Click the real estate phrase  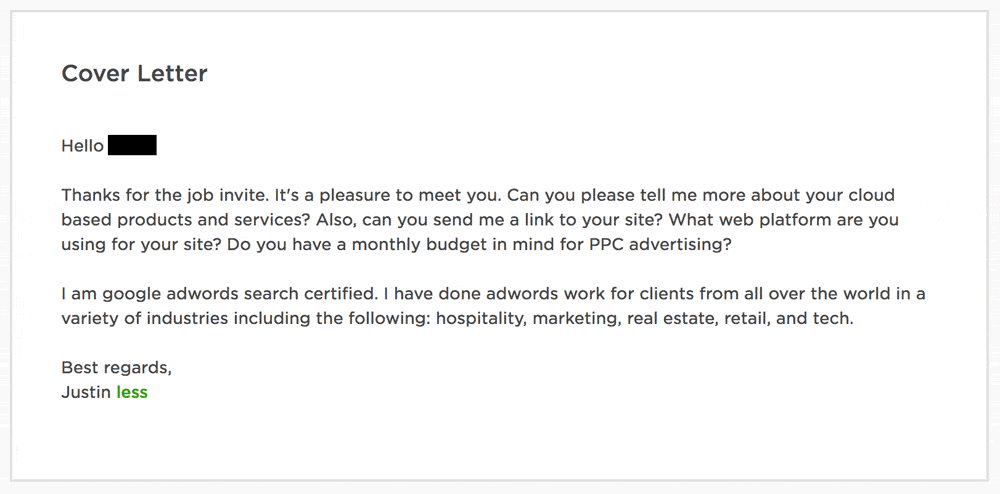pos(665,319)
